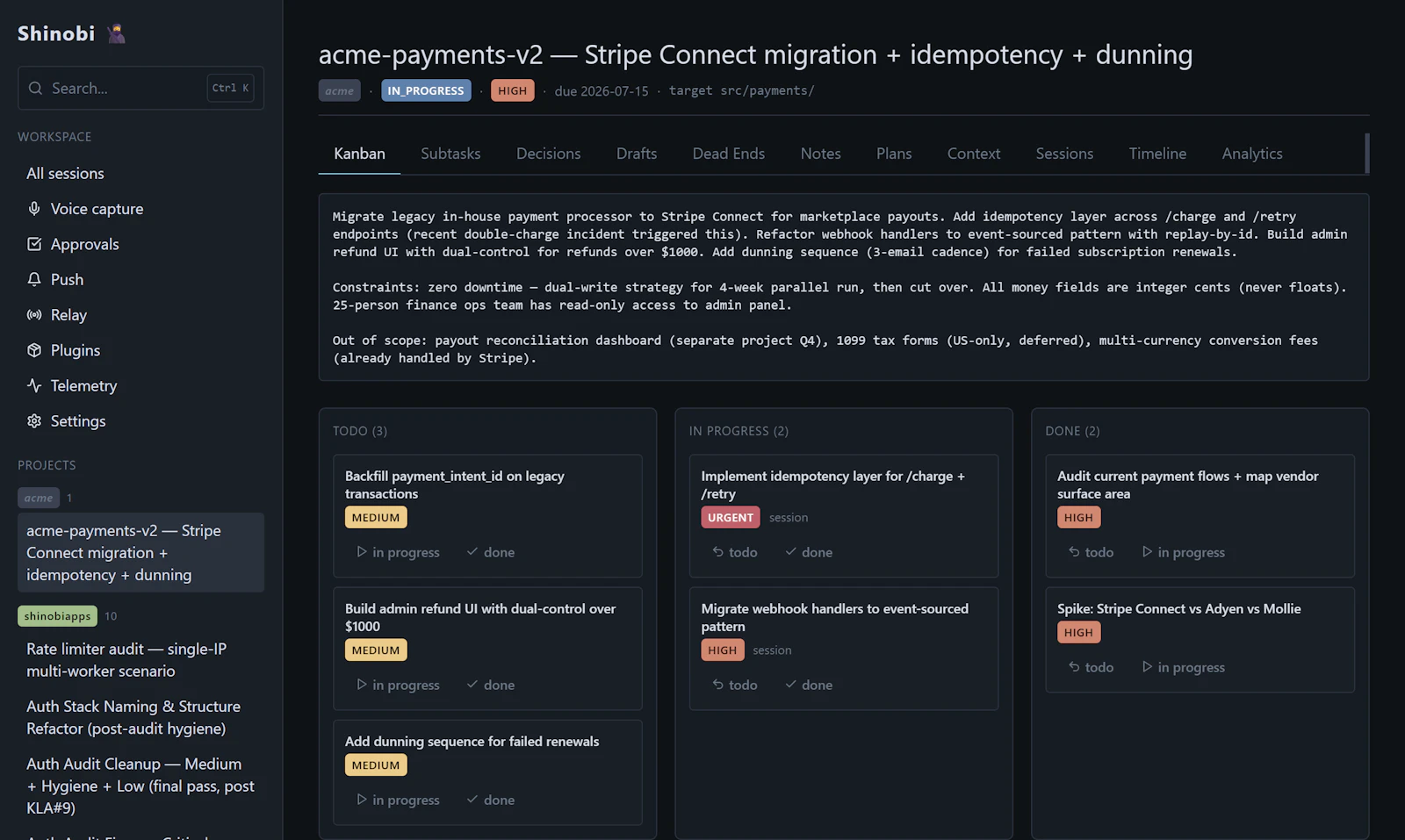Image resolution: width=1405 pixels, height=840 pixels.
Task: Open Telemetry in the sidebar
Action: (x=140, y=385)
